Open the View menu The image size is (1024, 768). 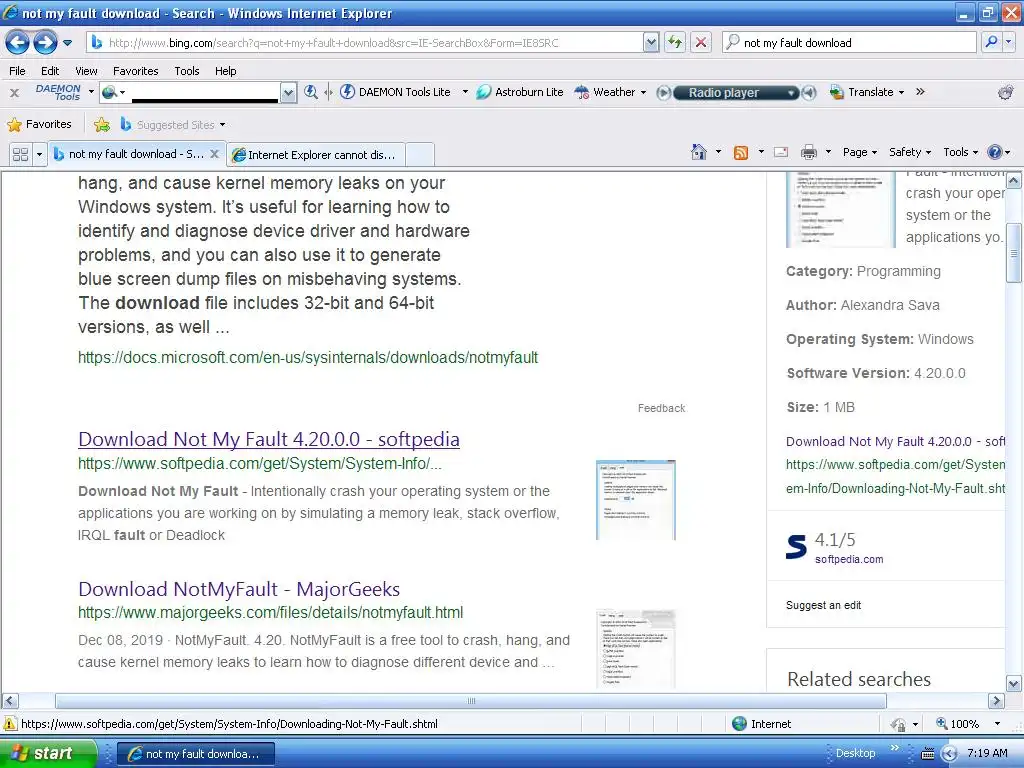pyautogui.click(x=86, y=71)
